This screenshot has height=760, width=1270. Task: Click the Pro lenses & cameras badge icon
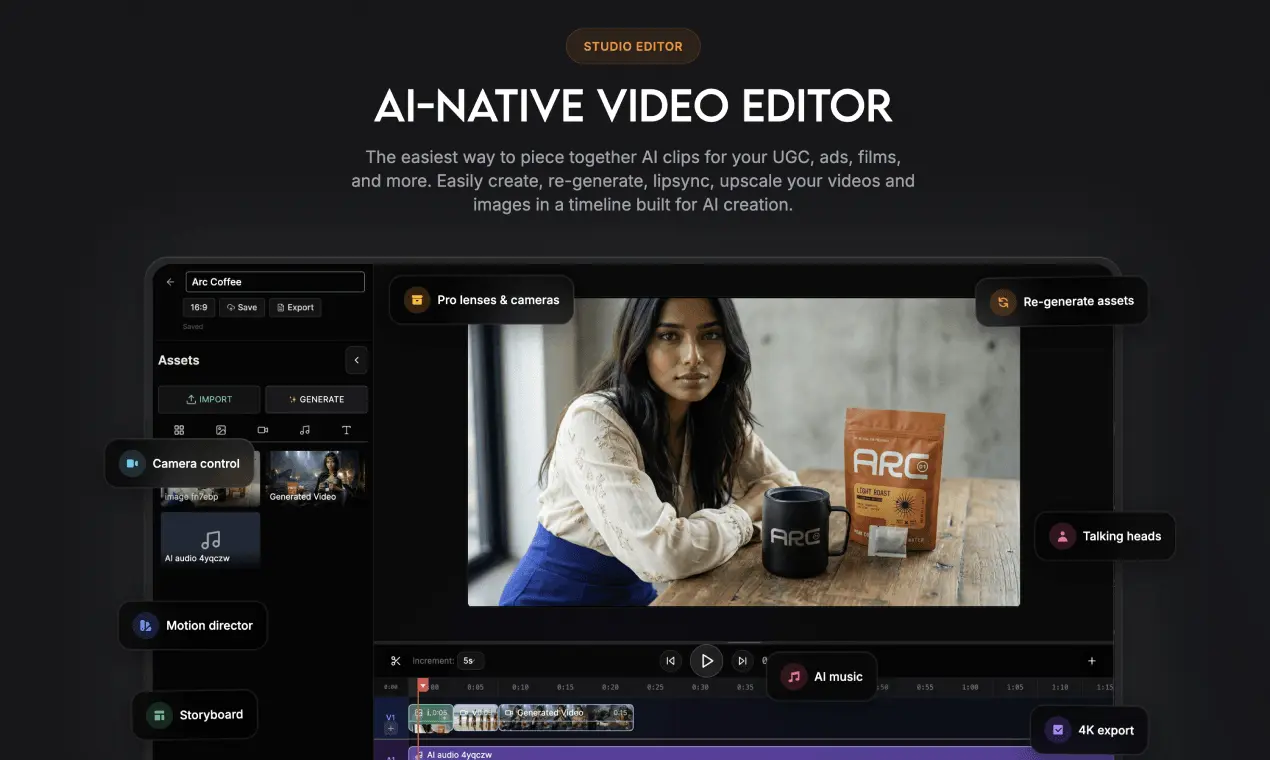click(417, 299)
